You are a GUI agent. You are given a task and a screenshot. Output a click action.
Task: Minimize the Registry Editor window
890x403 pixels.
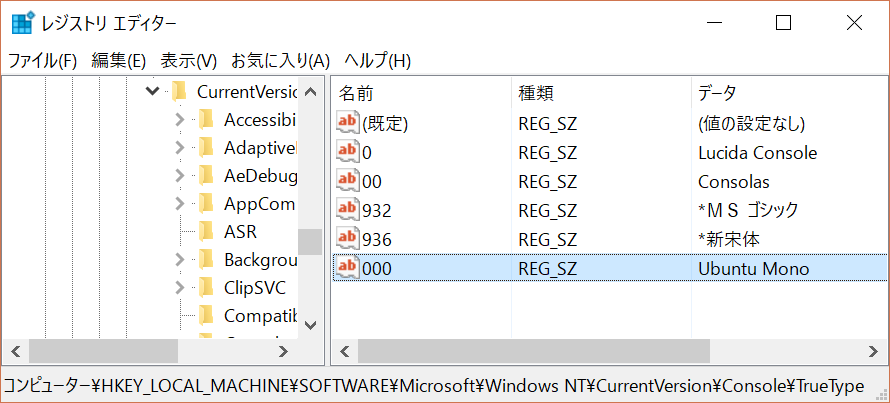[x=715, y=23]
